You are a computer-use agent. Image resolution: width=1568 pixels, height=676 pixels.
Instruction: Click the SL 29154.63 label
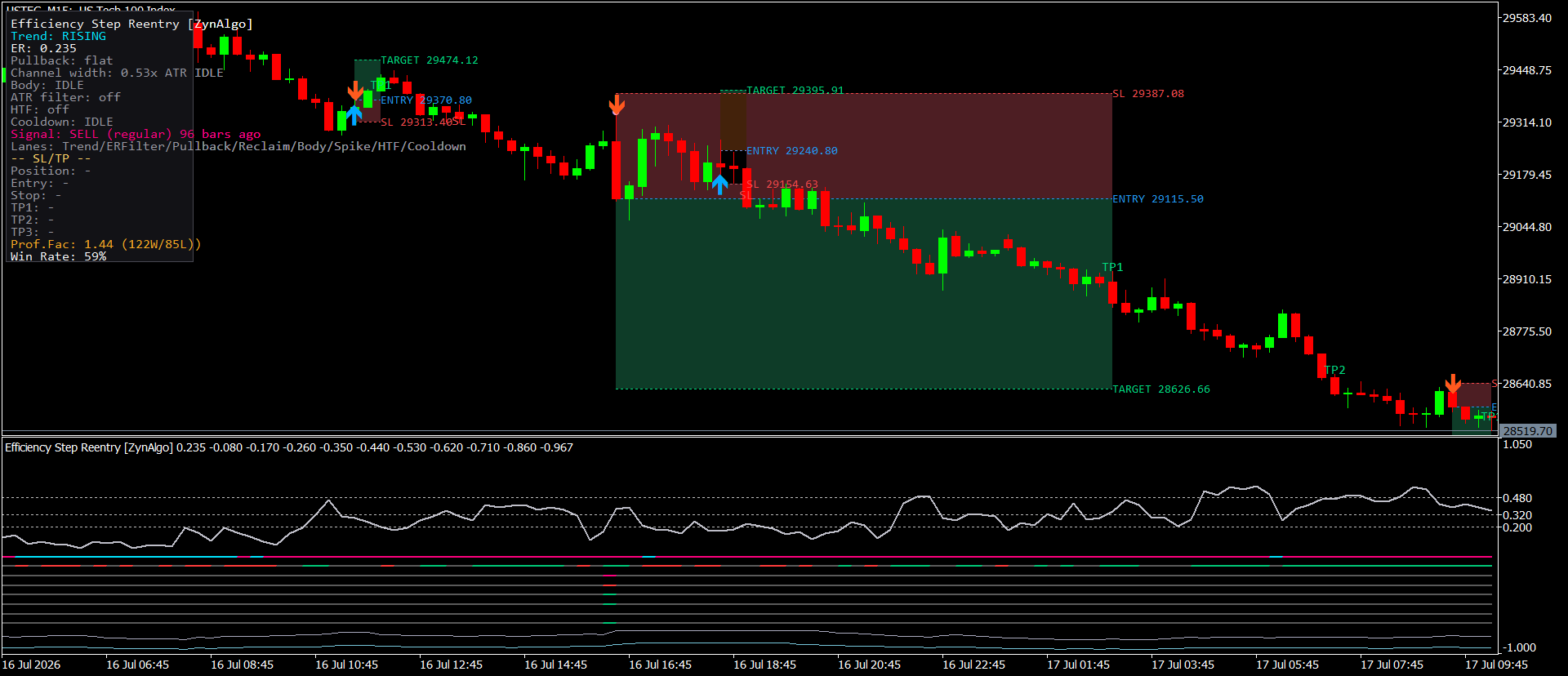pos(782,185)
